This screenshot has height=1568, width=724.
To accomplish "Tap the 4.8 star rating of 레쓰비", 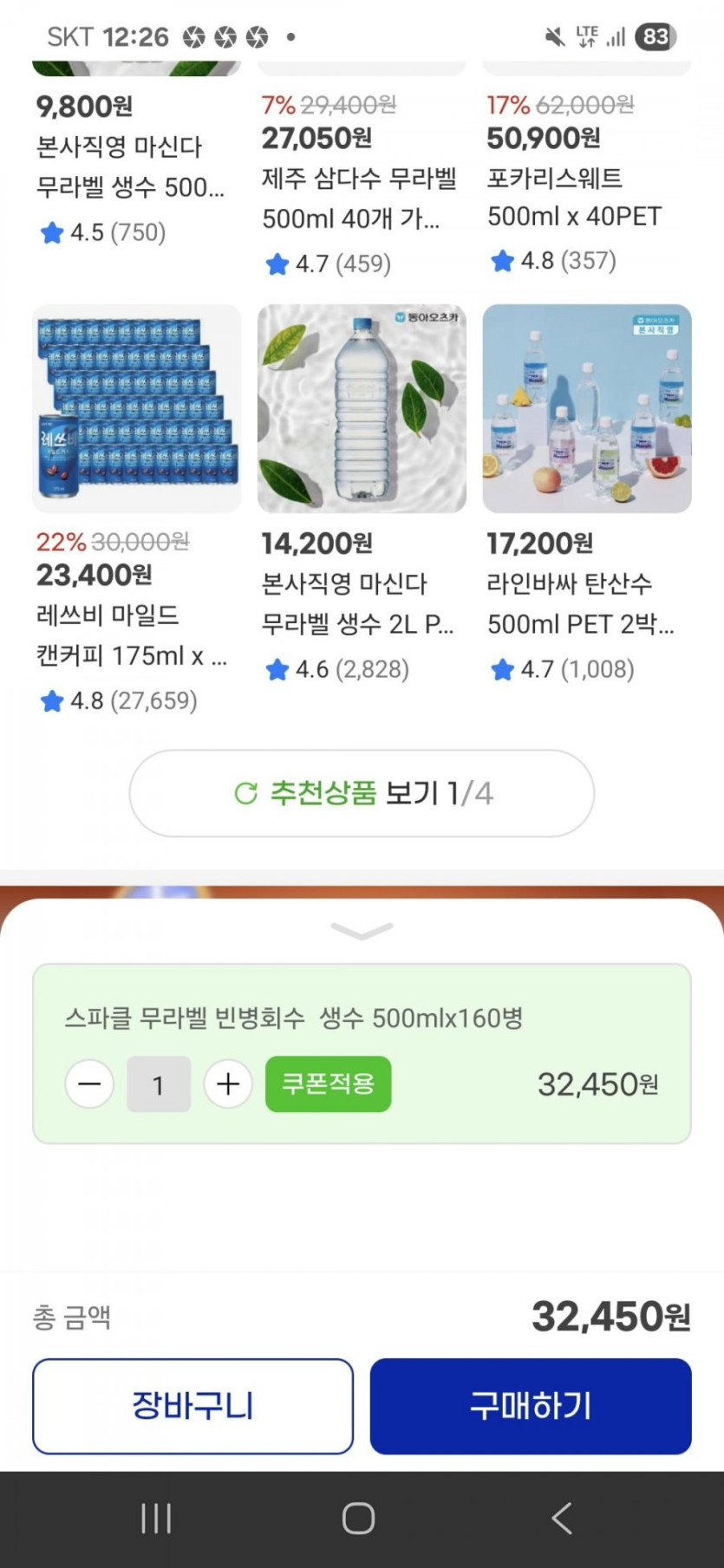I will point(53,700).
